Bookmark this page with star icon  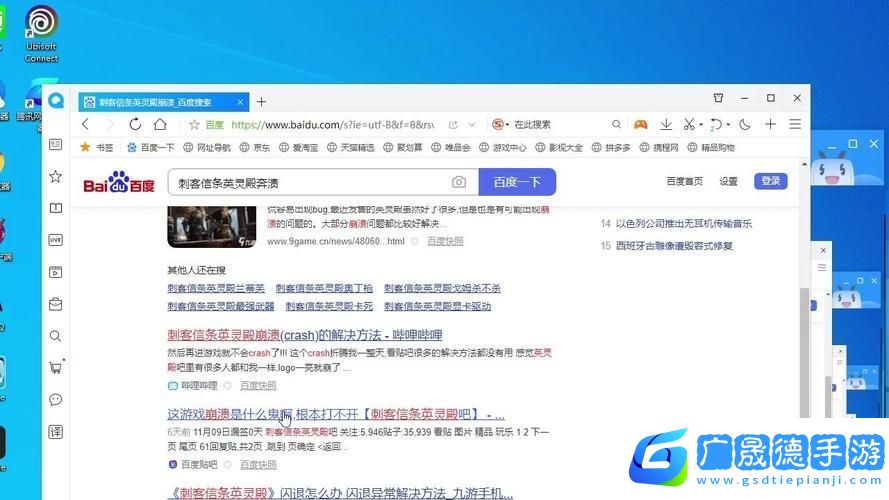click(x=194, y=125)
